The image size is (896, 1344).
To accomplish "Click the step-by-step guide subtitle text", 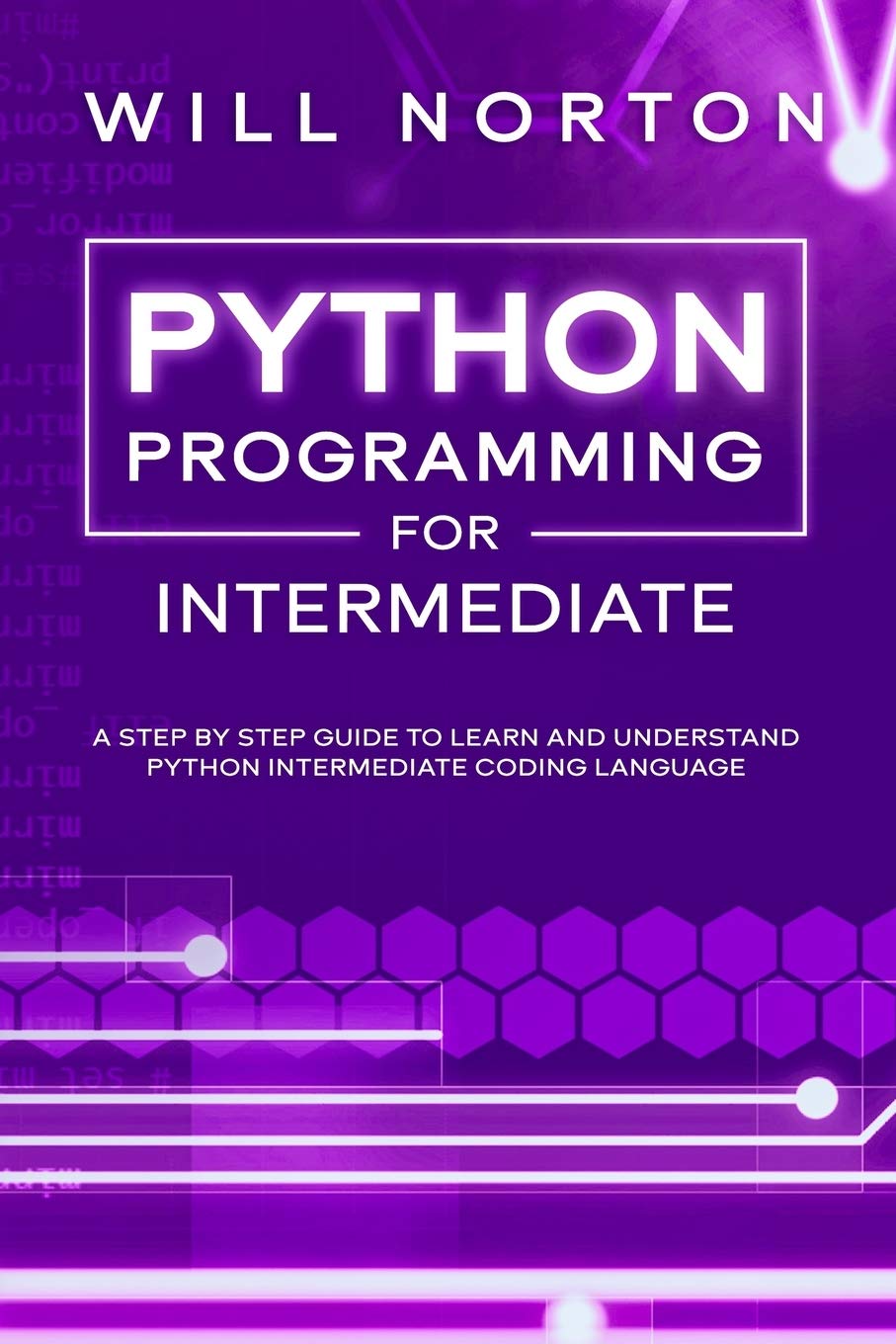I will point(448,749).
